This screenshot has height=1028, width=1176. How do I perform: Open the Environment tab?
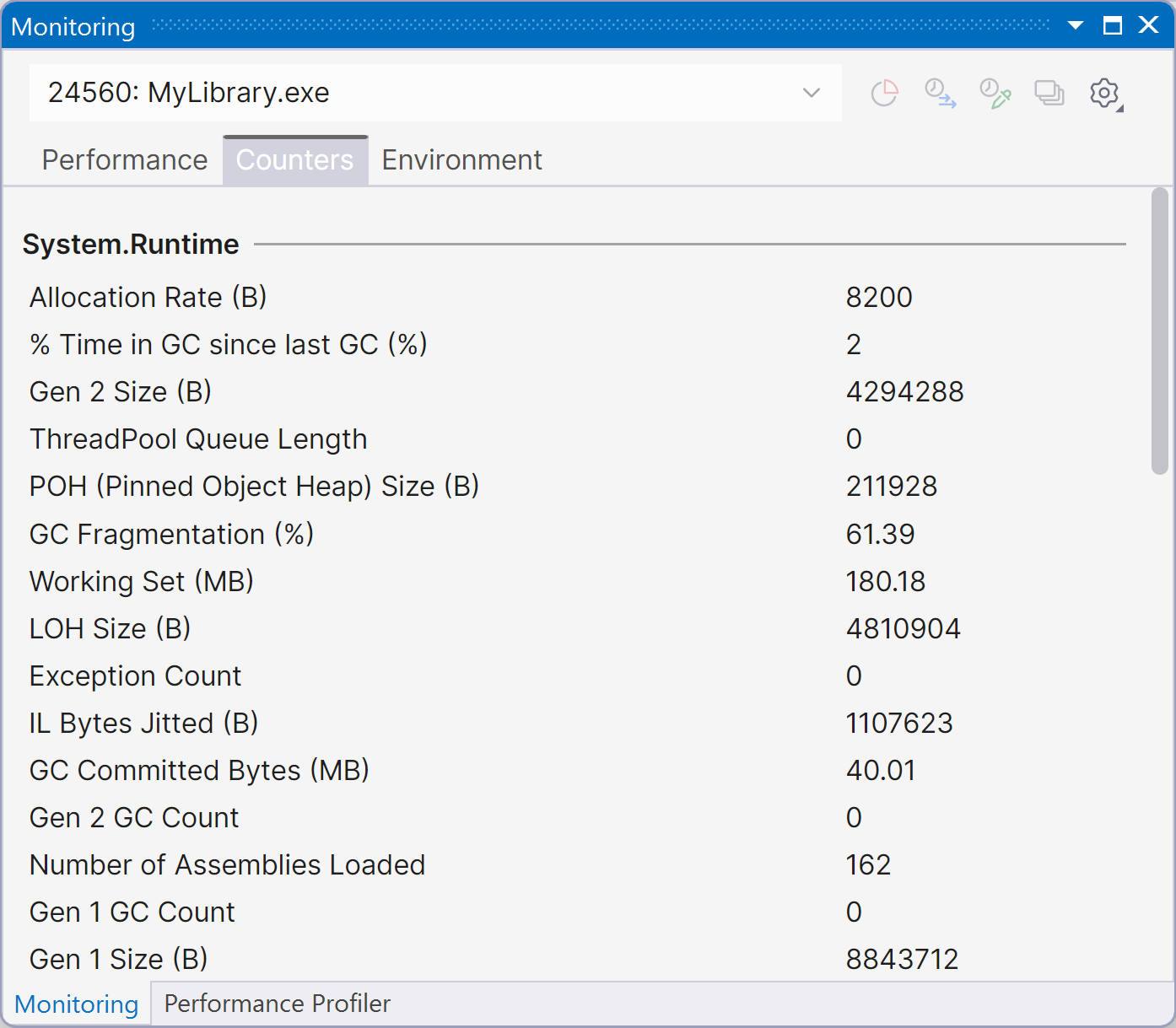(461, 160)
